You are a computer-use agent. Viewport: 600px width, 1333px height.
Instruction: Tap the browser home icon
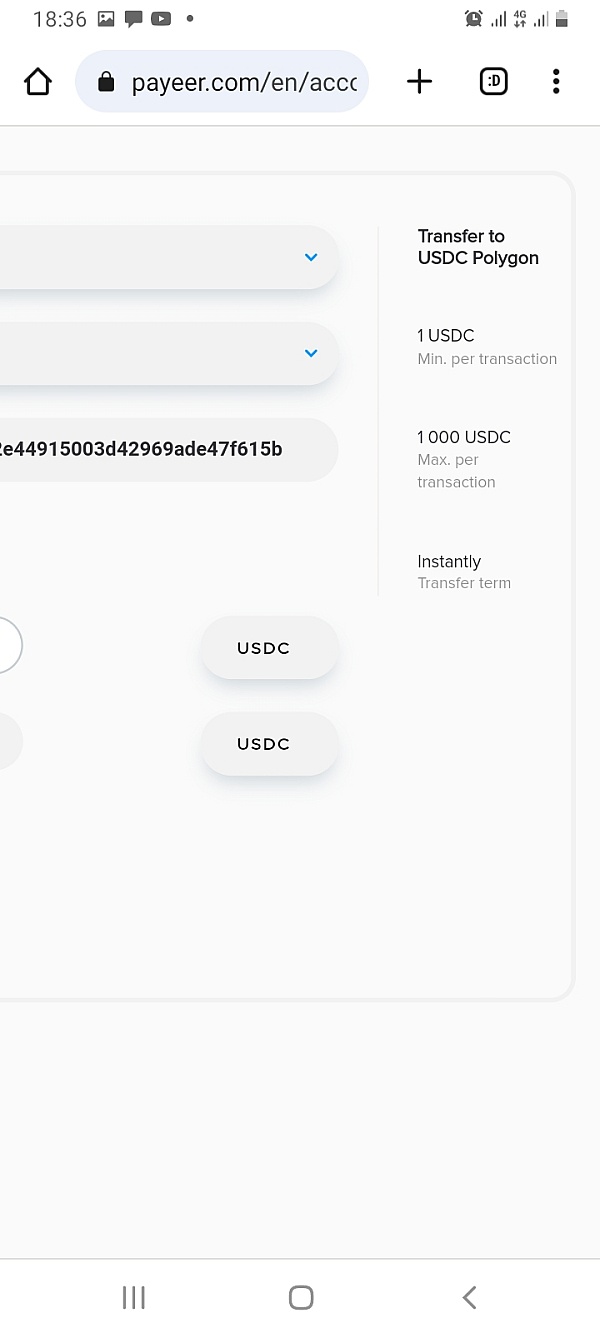coord(37,82)
